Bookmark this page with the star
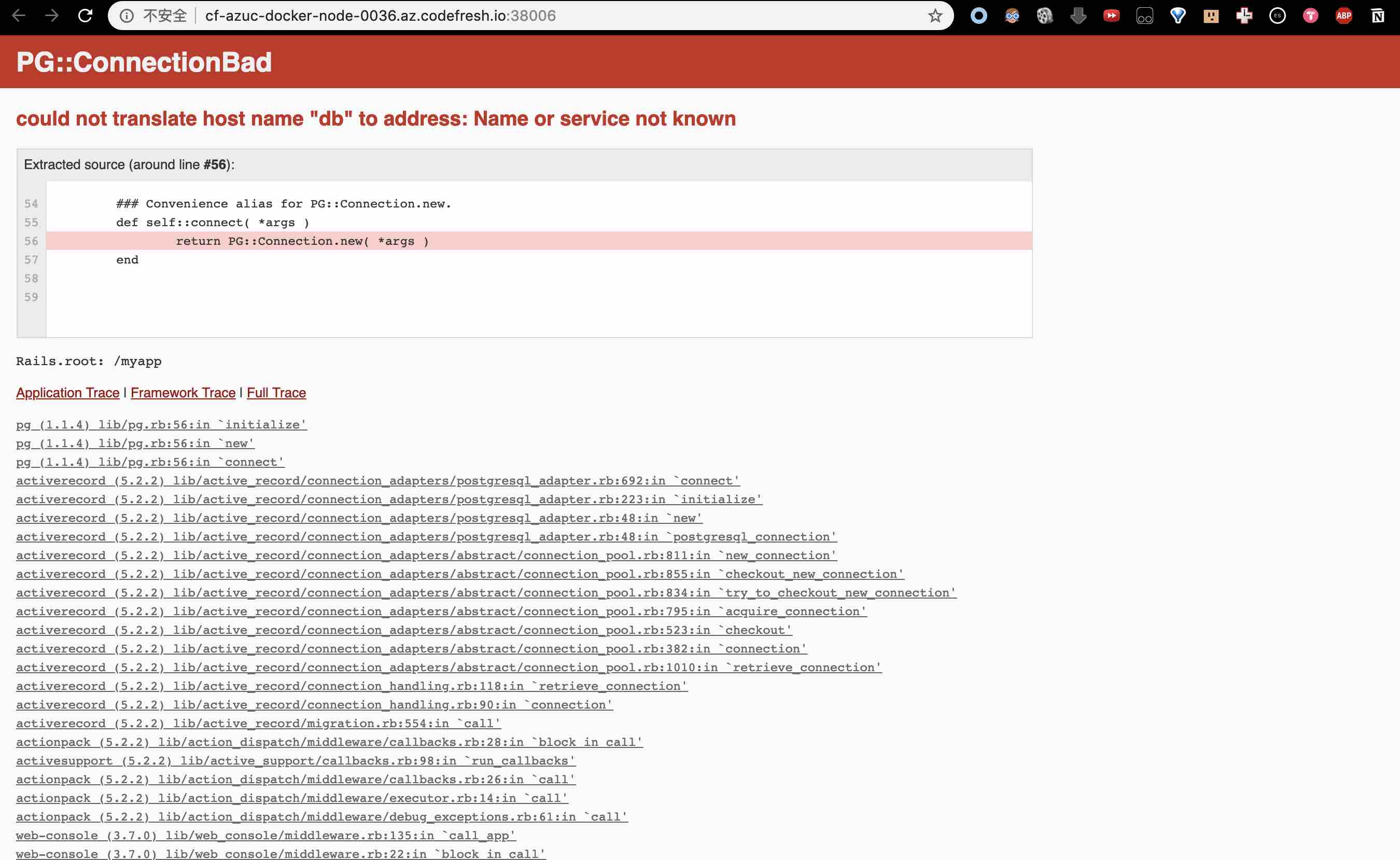This screenshot has height=860, width=1400. [935, 16]
